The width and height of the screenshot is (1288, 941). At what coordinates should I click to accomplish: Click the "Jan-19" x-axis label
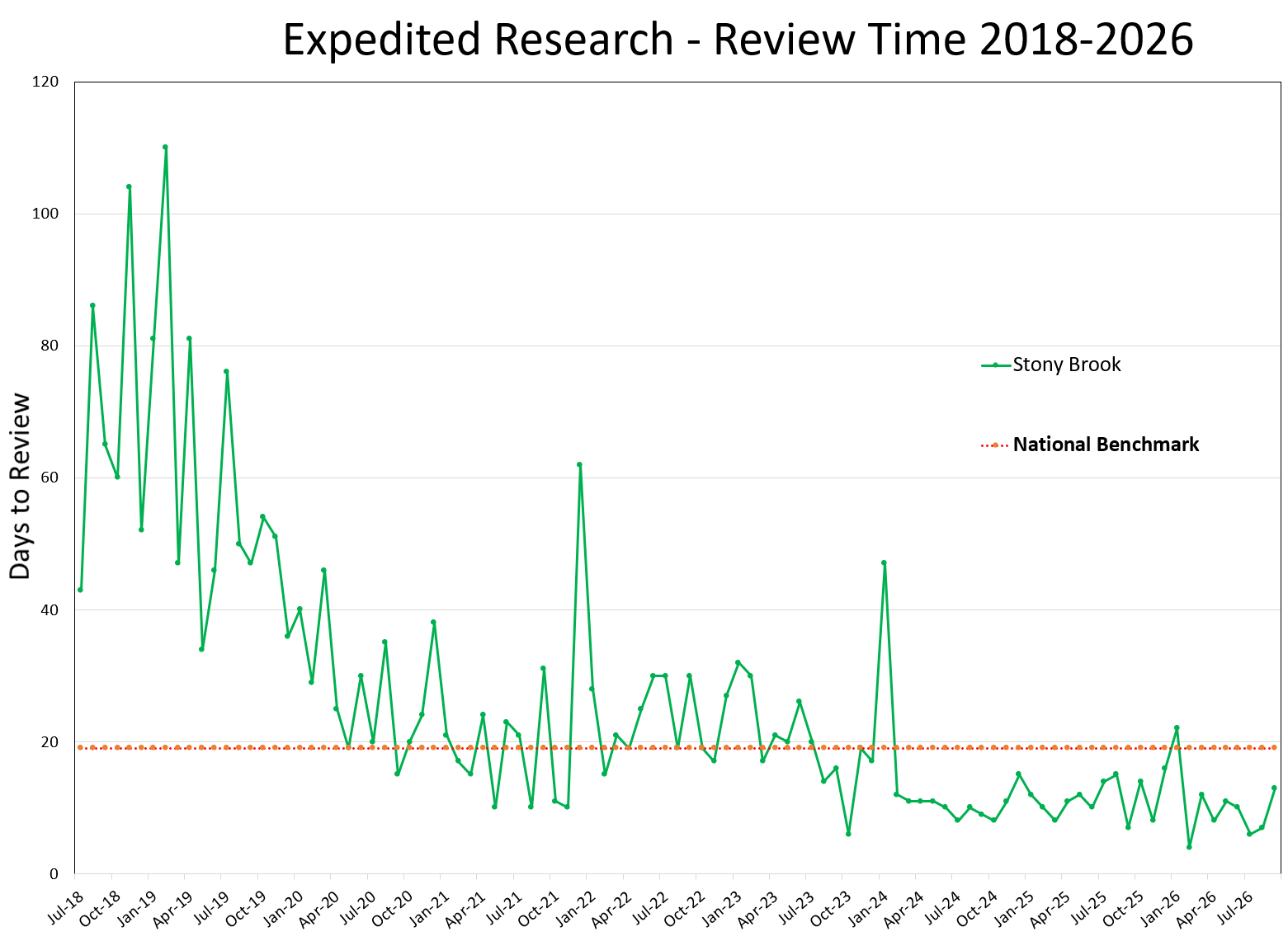click(138, 907)
